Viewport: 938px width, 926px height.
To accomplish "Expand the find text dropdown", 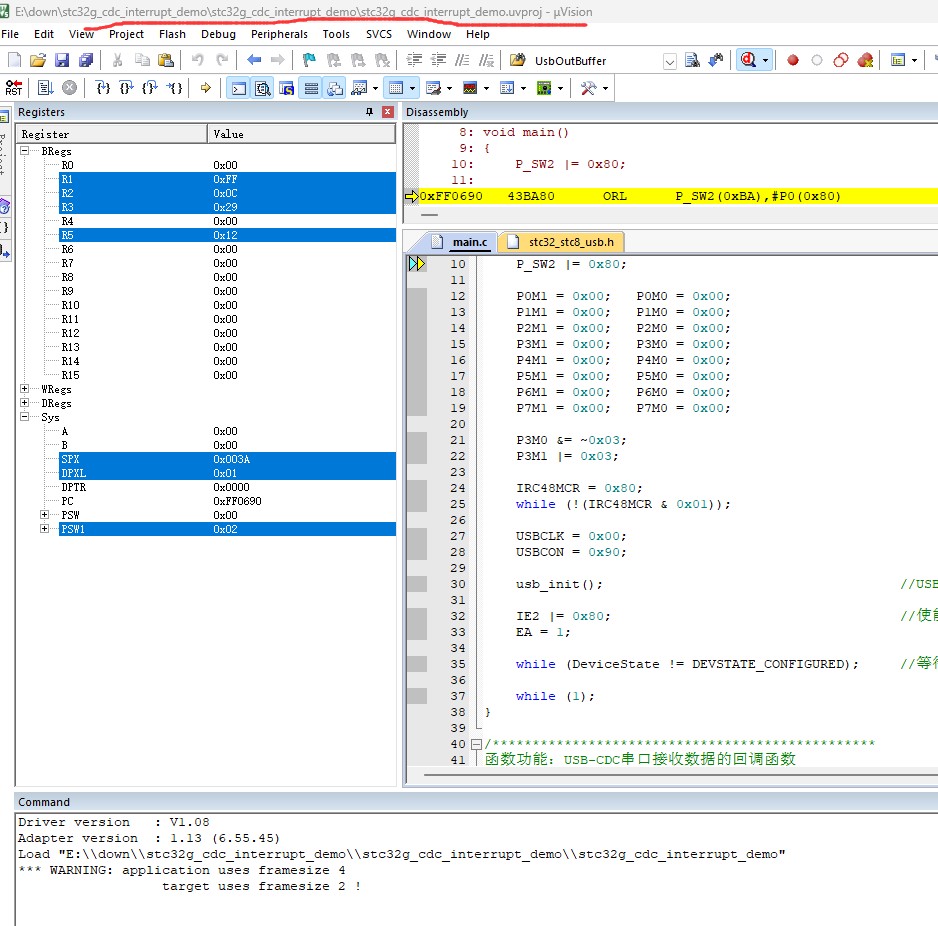I will (670, 61).
